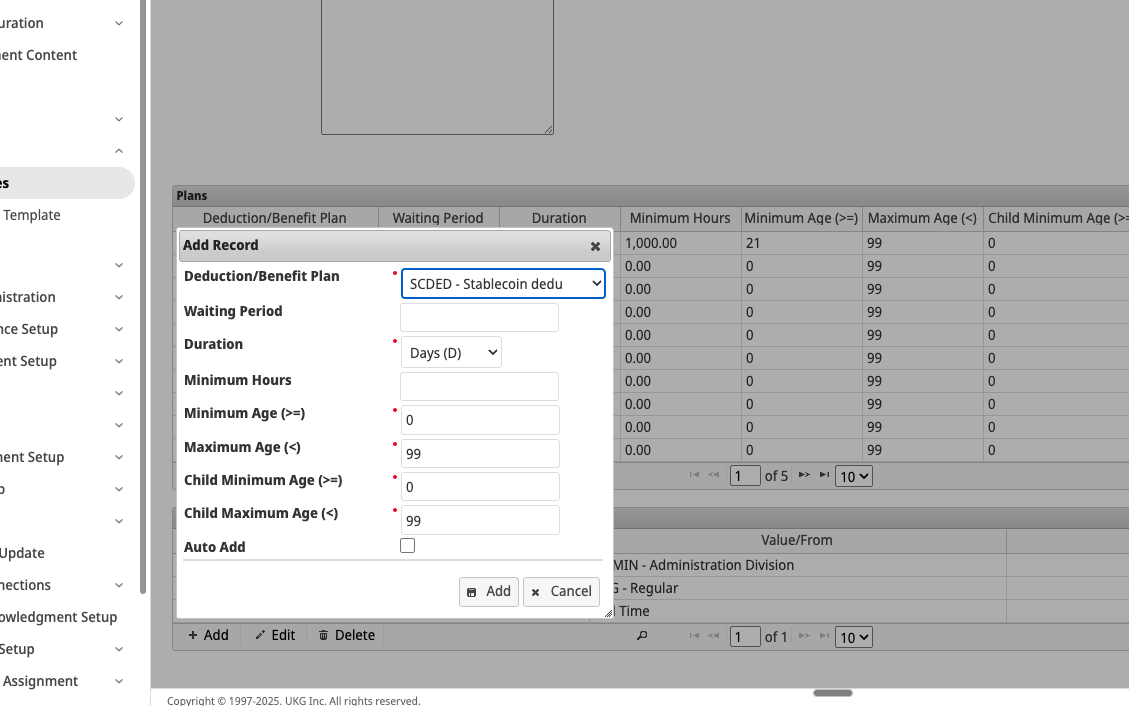The image size is (1129, 706).
Task: Click the trash Delete icon in grid toolbar
Action: click(x=323, y=635)
